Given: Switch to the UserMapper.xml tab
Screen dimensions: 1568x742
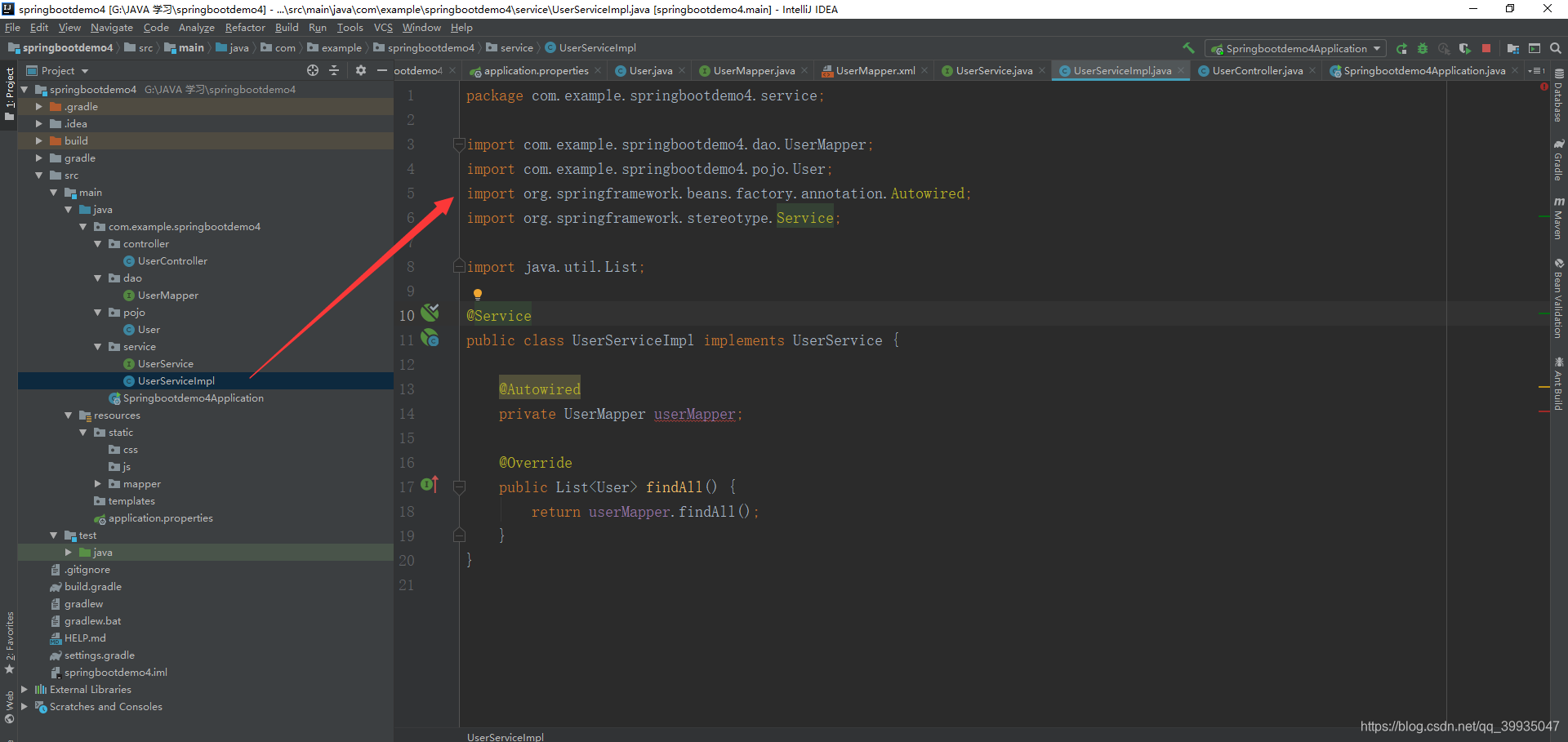Looking at the screenshot, I should coord(875,71).
